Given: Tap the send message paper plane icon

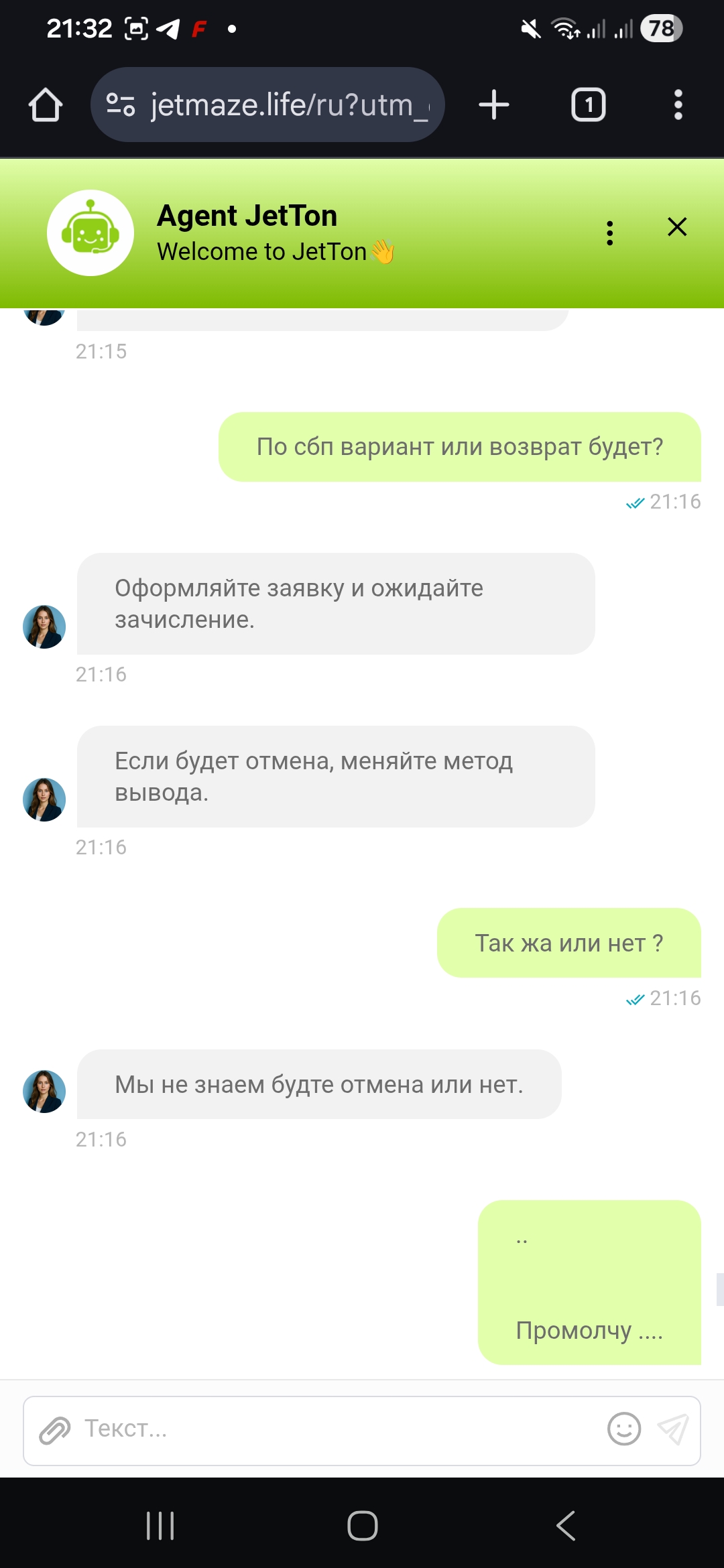Looking at the screenshot, I should [x=673, y=1429].
